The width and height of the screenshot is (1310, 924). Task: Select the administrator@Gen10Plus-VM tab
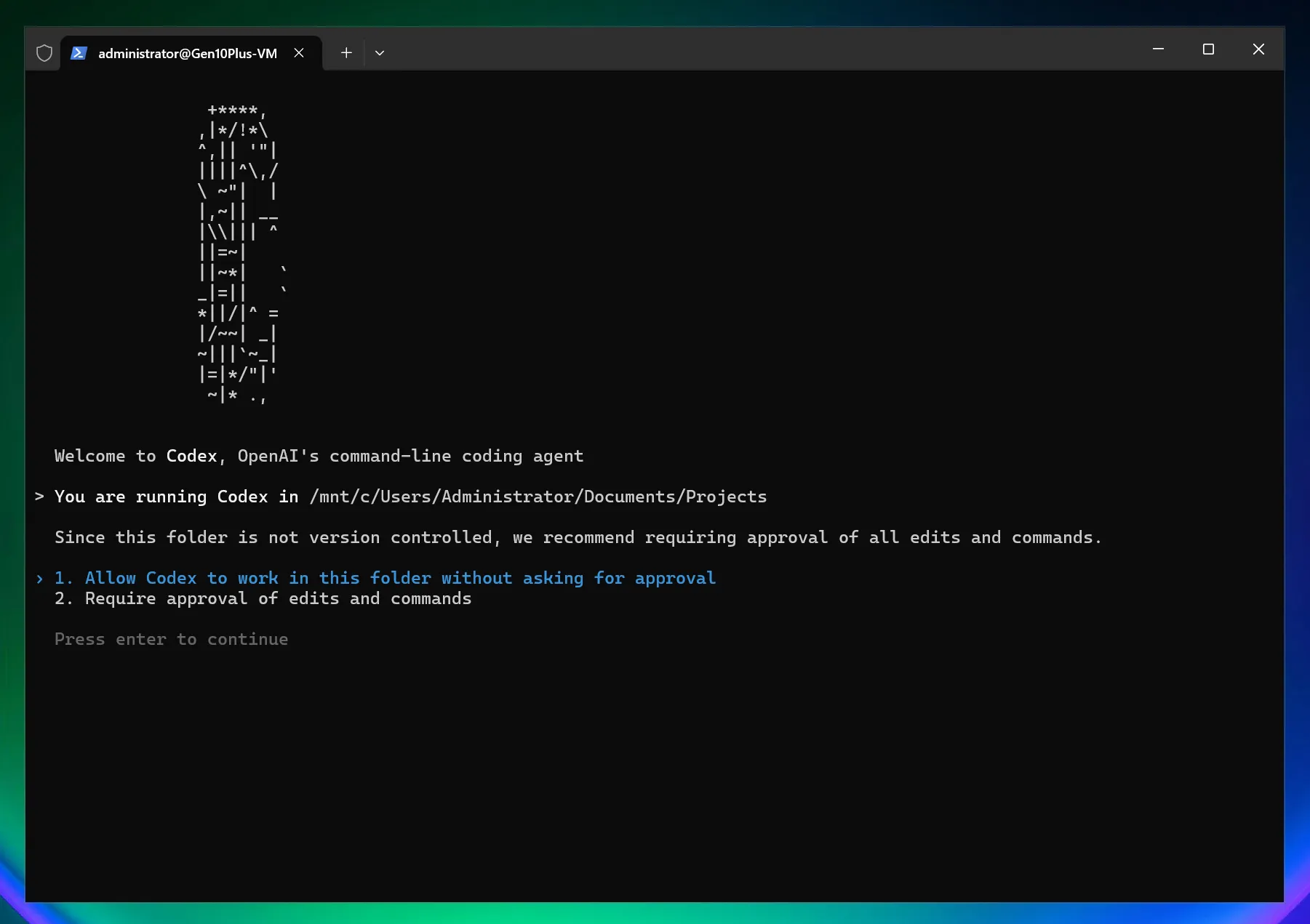[x=187, y=53]
